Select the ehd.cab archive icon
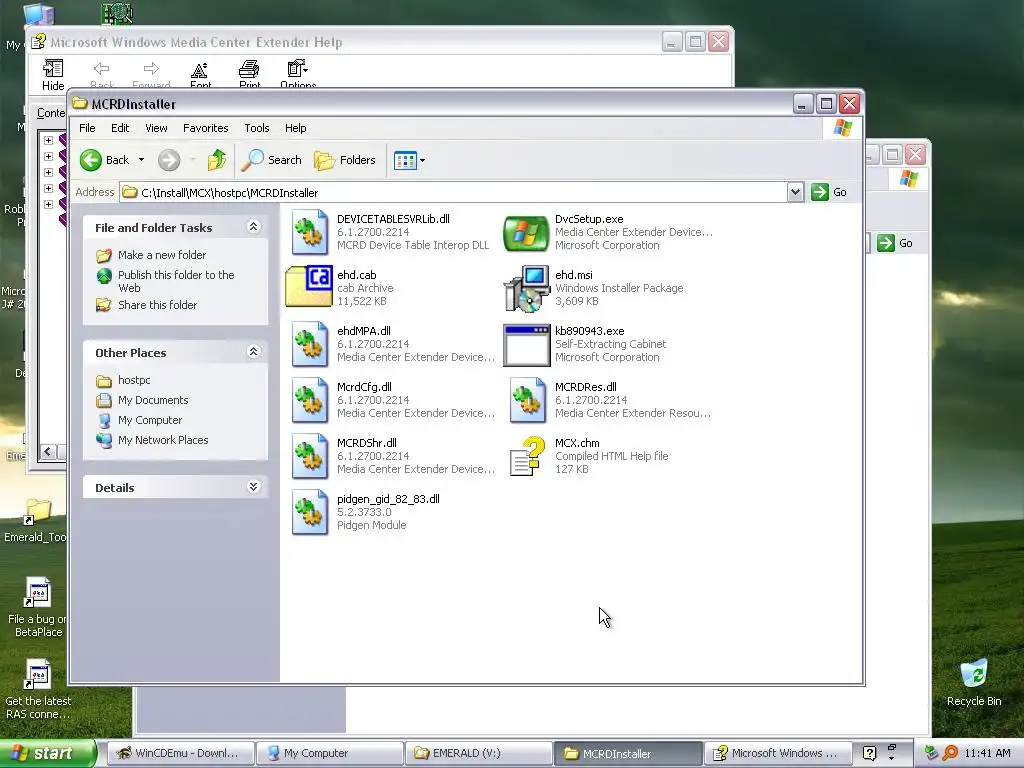The image size is (1024, 768). click(x=309, y=287)
